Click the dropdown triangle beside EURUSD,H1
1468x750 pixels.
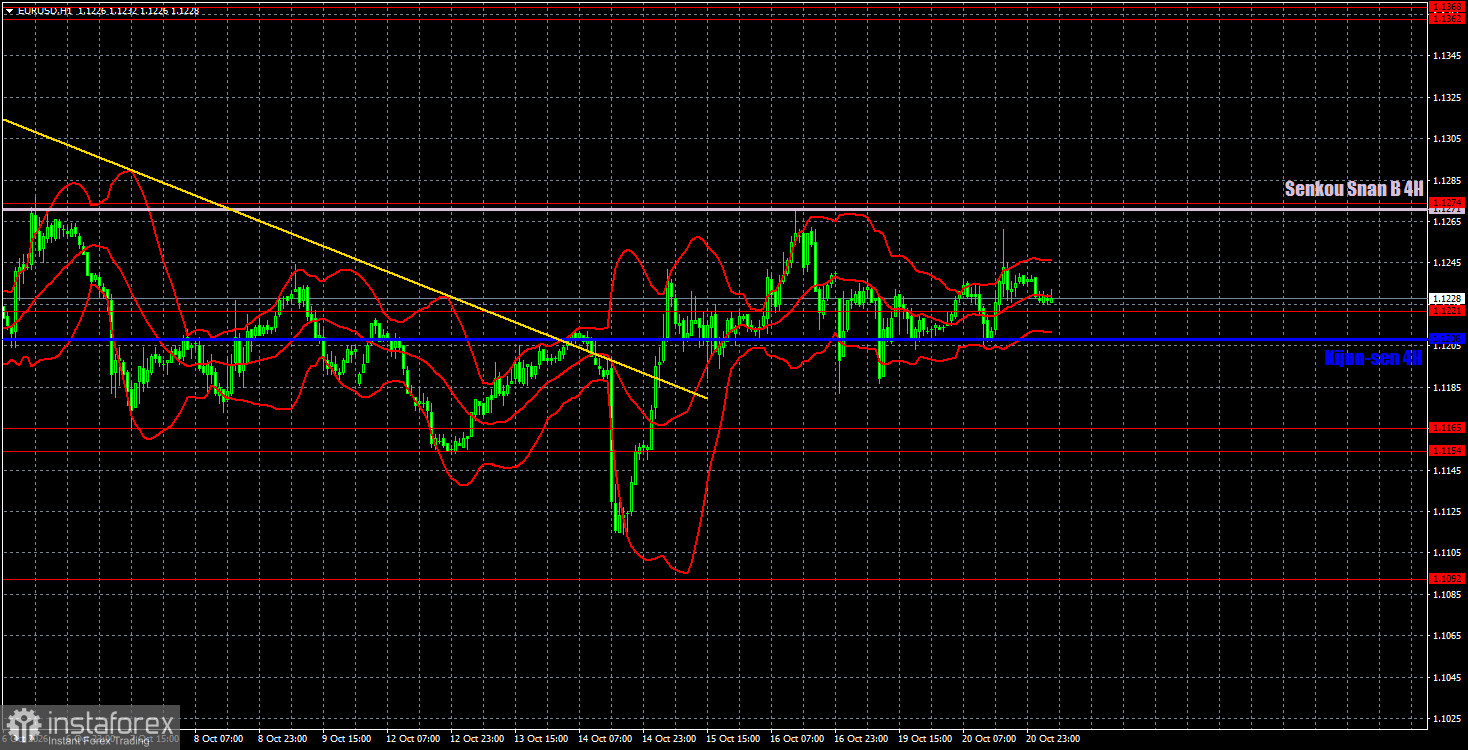point(9,10)
